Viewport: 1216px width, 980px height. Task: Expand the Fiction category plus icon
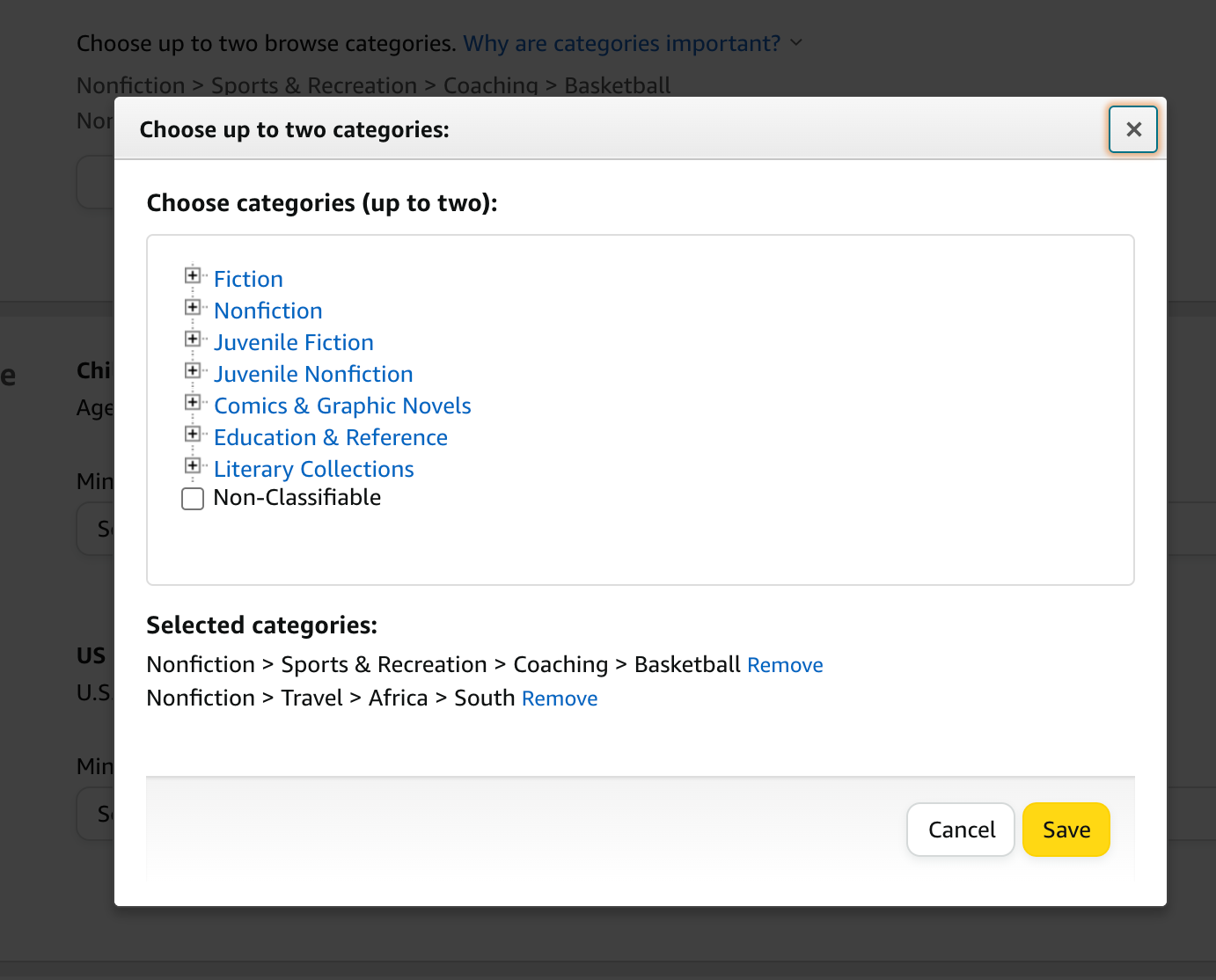coord(193,275)
